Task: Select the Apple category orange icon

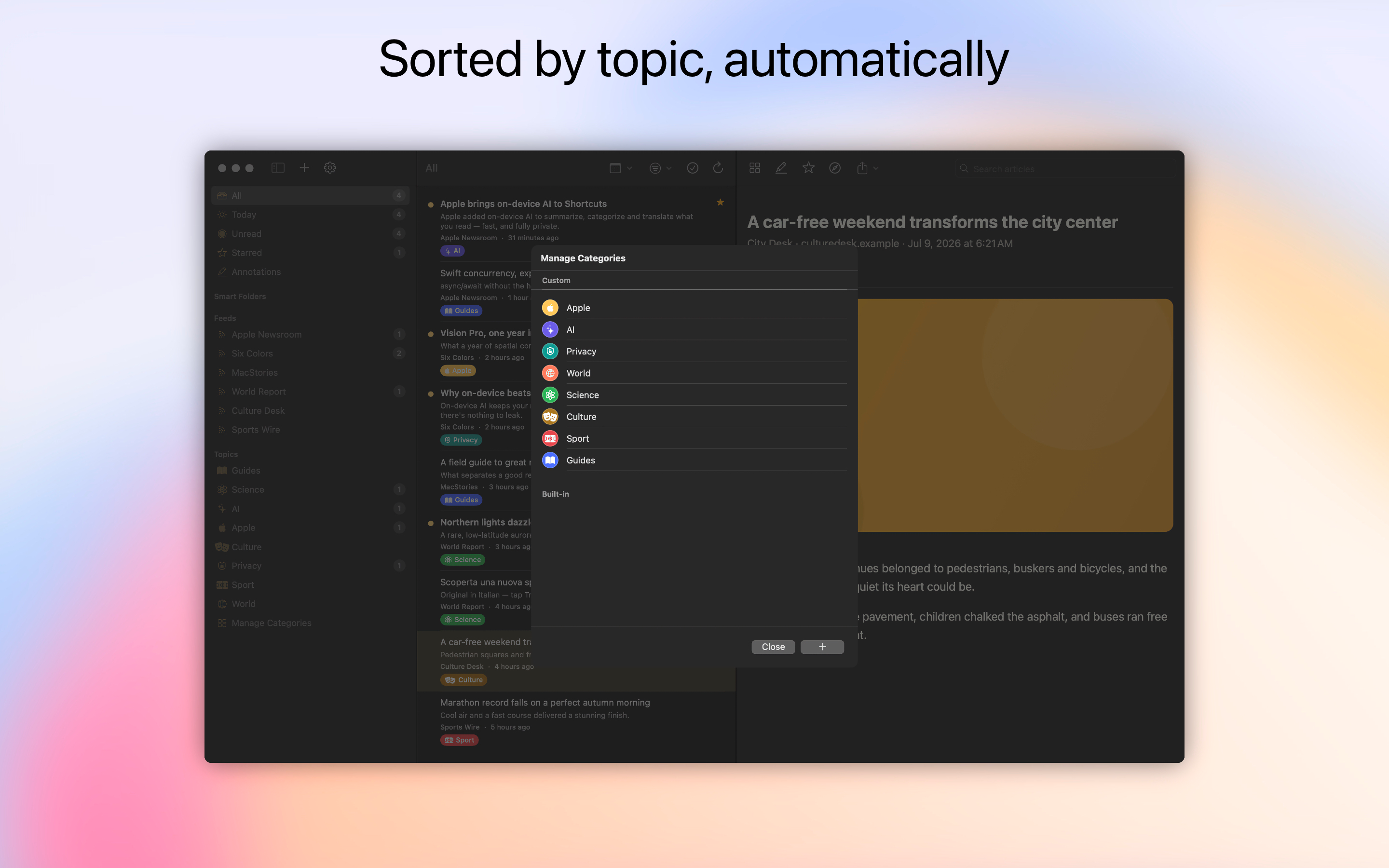Action: (550, 308)
